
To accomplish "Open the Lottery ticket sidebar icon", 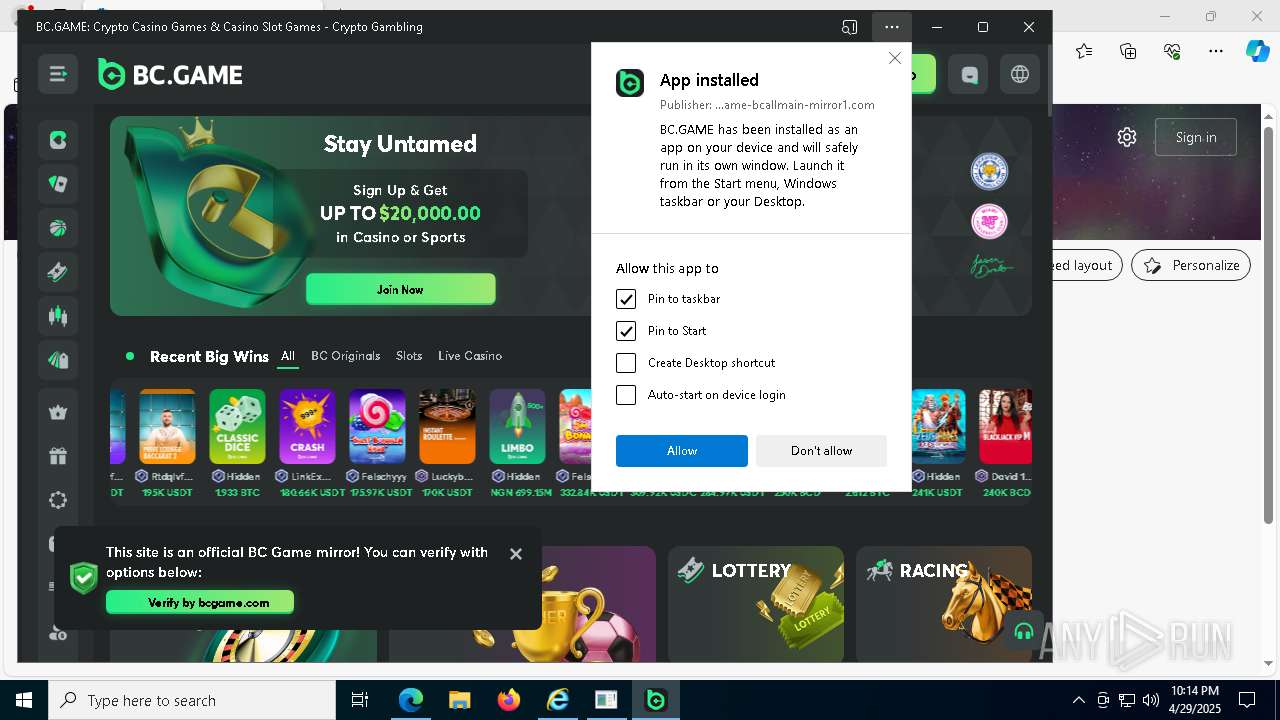I will tap(58, 272).
